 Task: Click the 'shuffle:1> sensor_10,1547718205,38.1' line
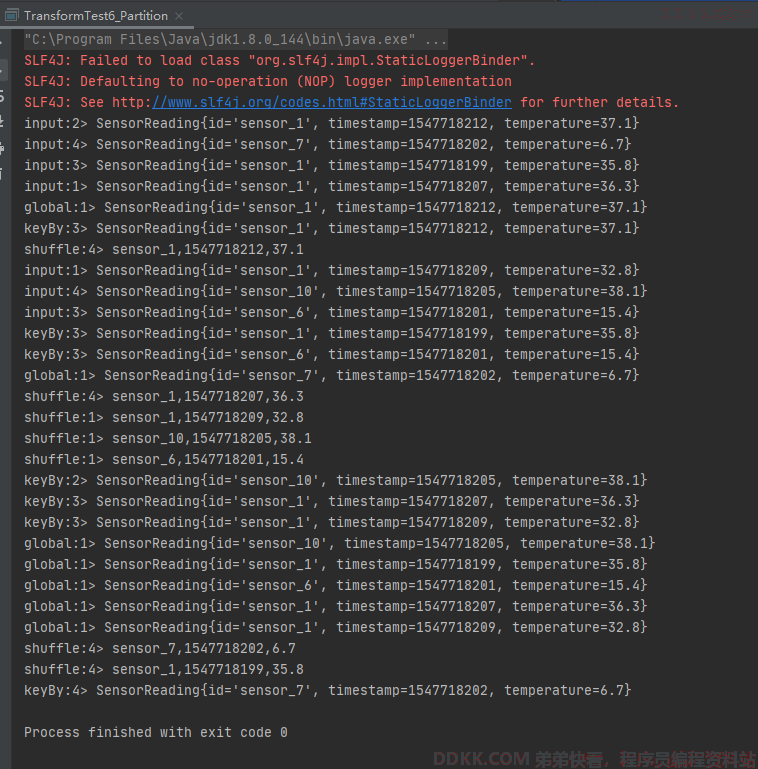coord(168,438)
